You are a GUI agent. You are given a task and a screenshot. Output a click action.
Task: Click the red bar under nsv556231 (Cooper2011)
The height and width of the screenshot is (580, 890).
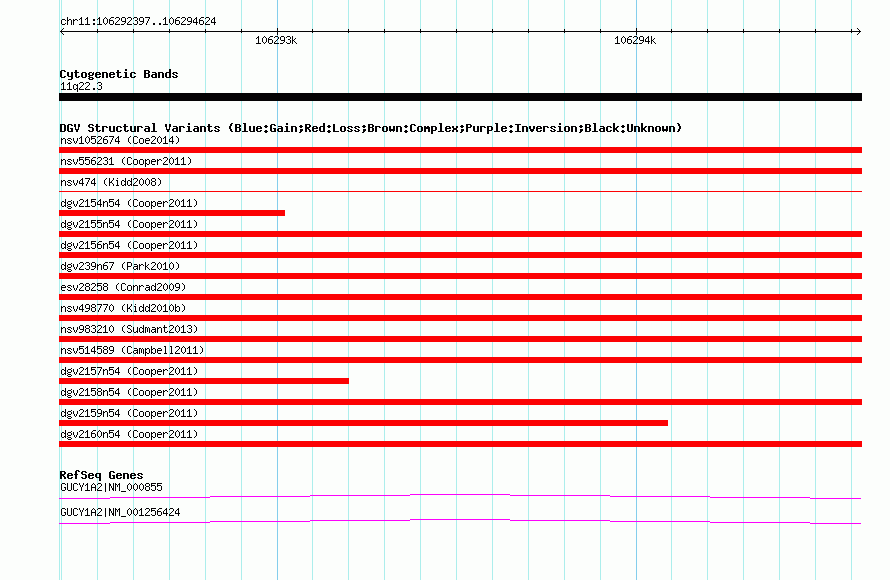point(460,171)
